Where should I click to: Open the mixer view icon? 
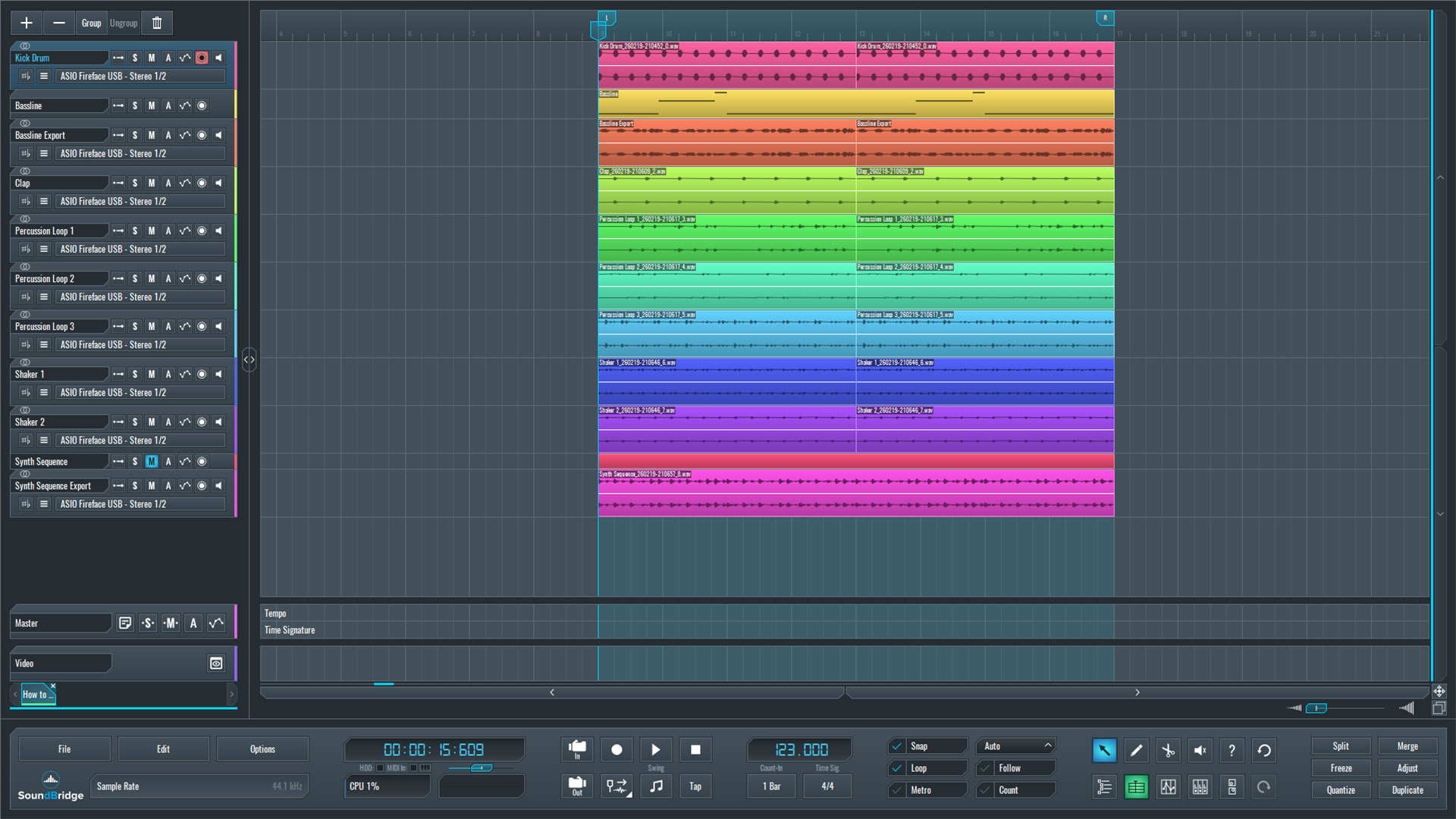point(1200,787)
